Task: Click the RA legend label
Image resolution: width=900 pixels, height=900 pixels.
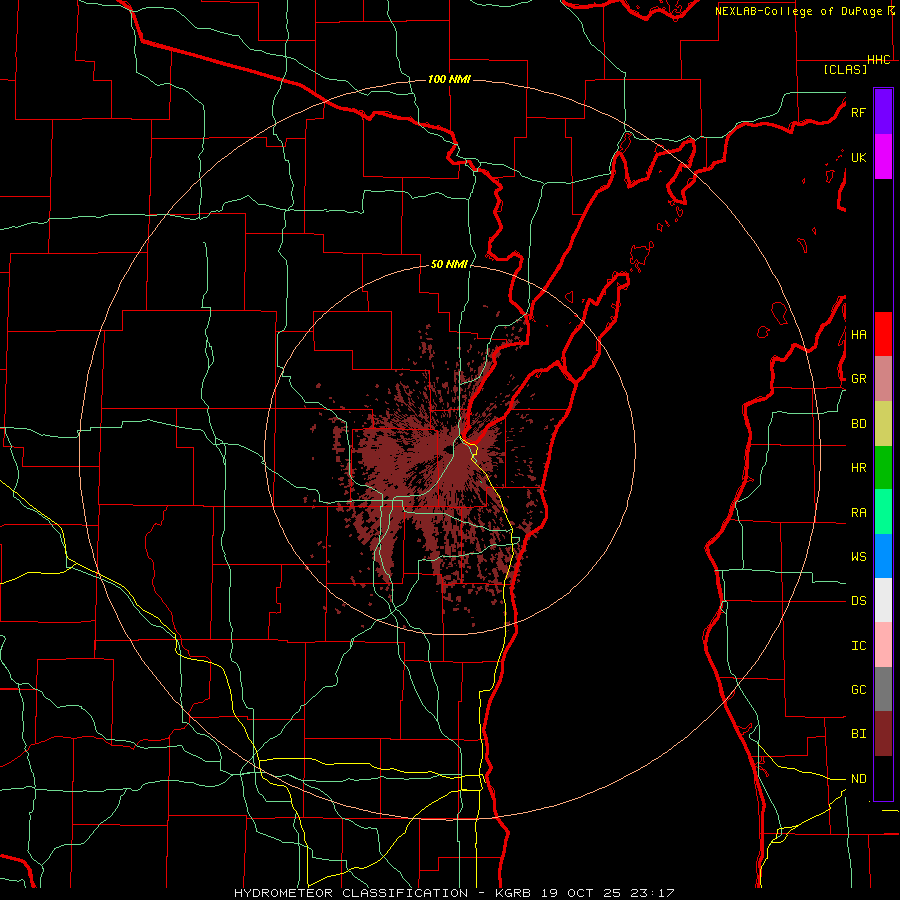Action: pos(858,513)
